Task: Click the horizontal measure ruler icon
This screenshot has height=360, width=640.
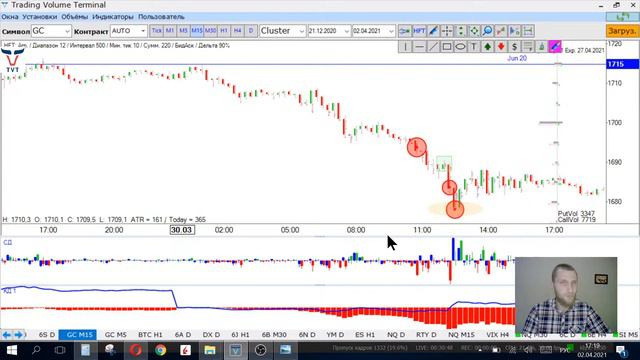Action: (528, 31)
